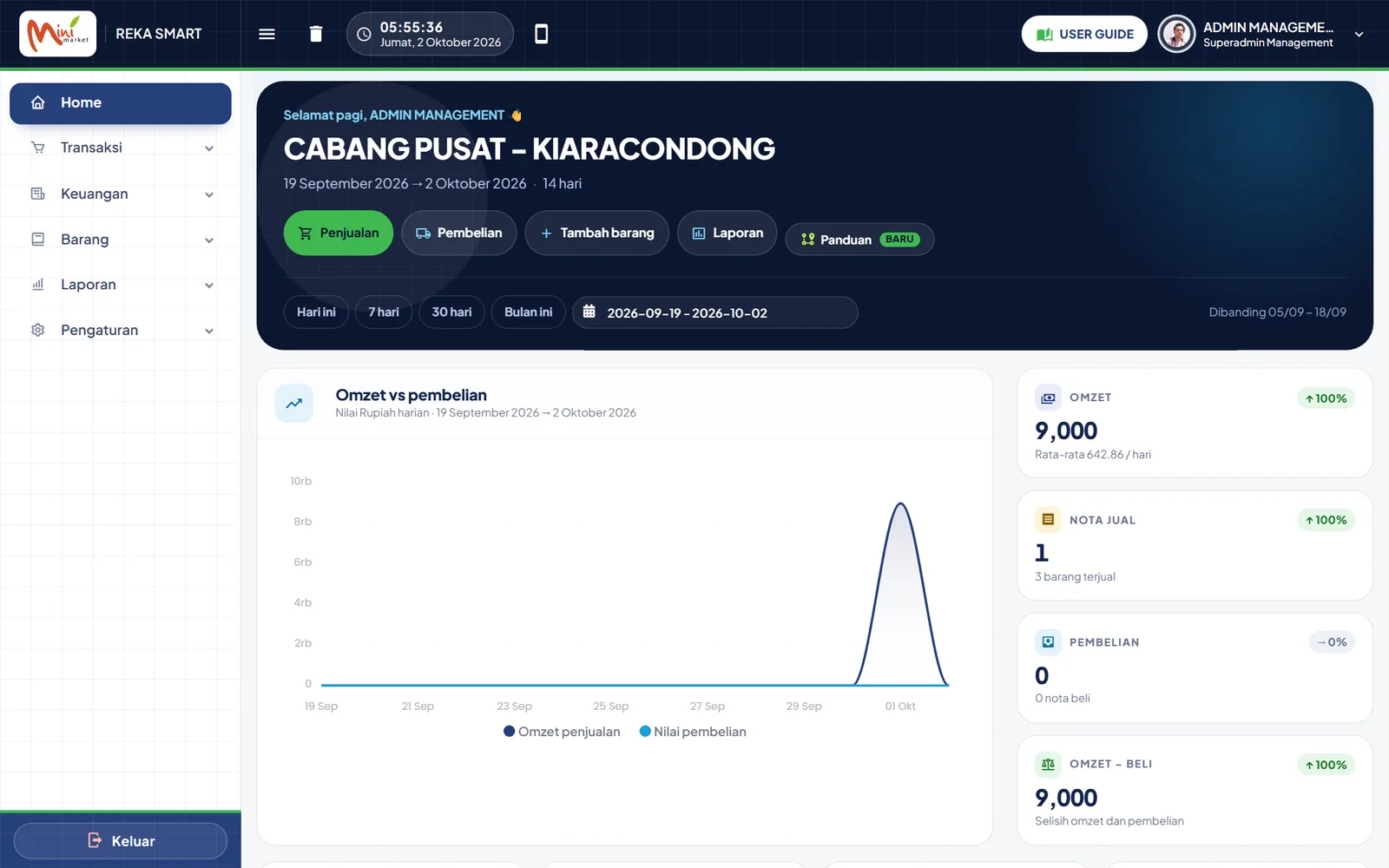Click the trend chart icon beside Omzet vs pembelian
This screenshot has height=868, width=1389.
pyautogui.click(x=294, y=404)
